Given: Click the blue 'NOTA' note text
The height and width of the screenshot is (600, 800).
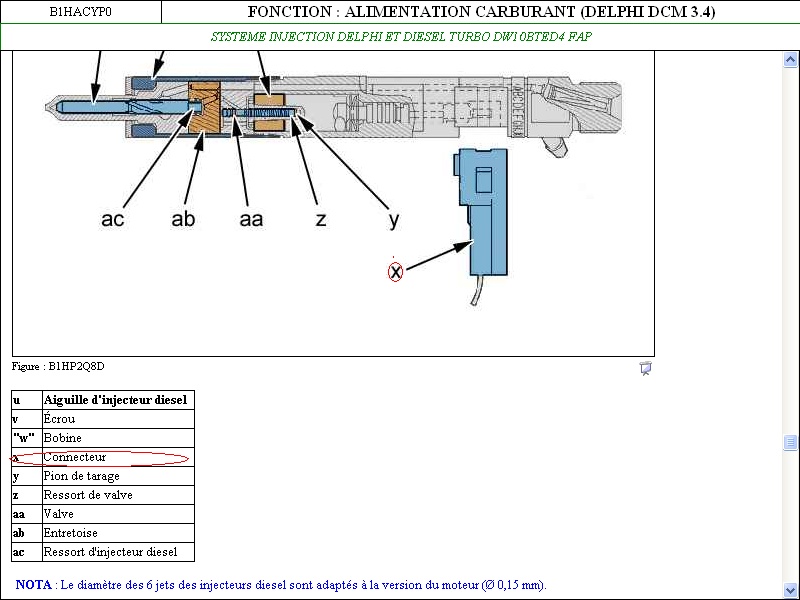Looking at the screenshot, I should coord(281,585).
